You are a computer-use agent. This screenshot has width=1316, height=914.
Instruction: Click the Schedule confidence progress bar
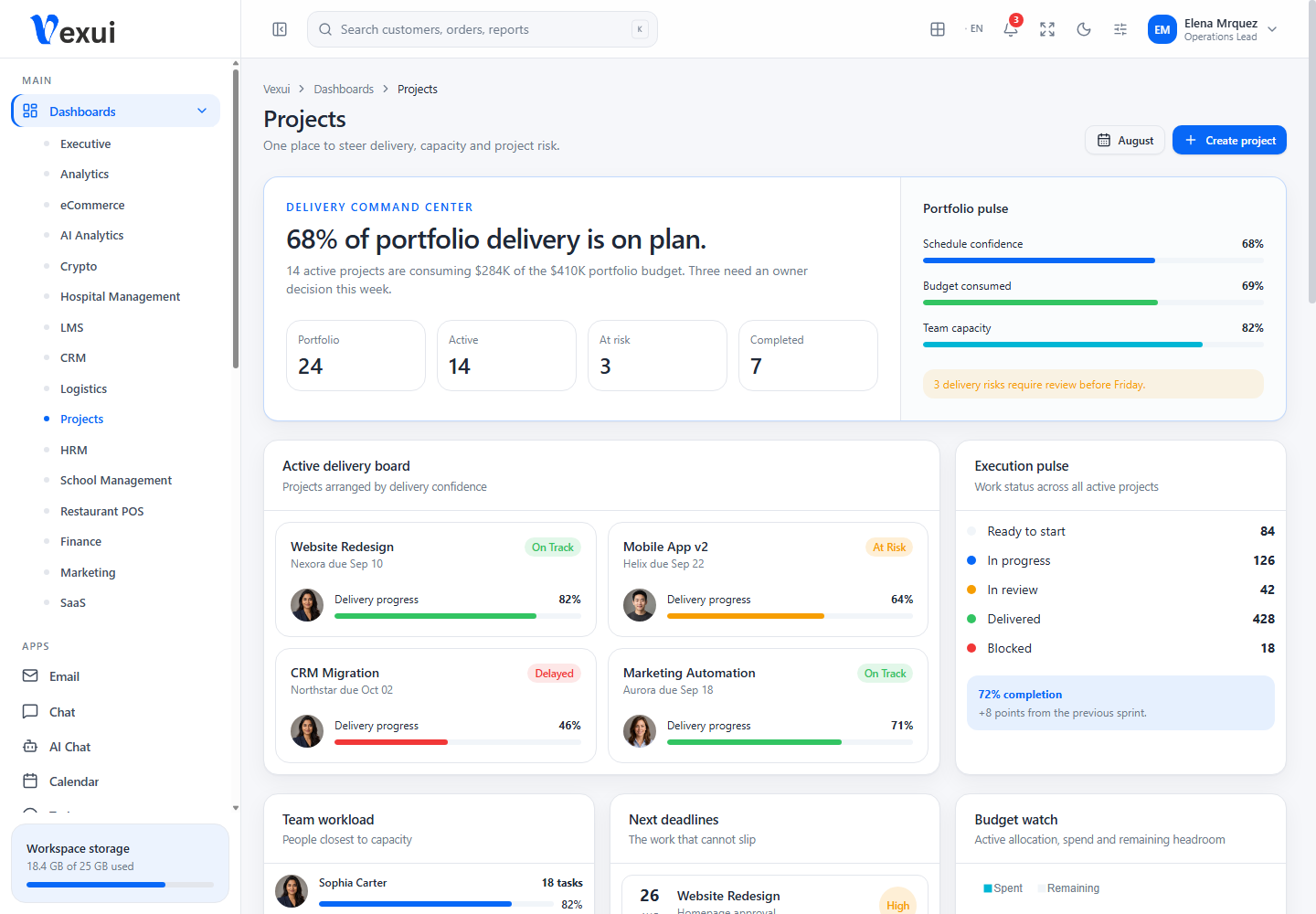click(x=1093, y=260)
